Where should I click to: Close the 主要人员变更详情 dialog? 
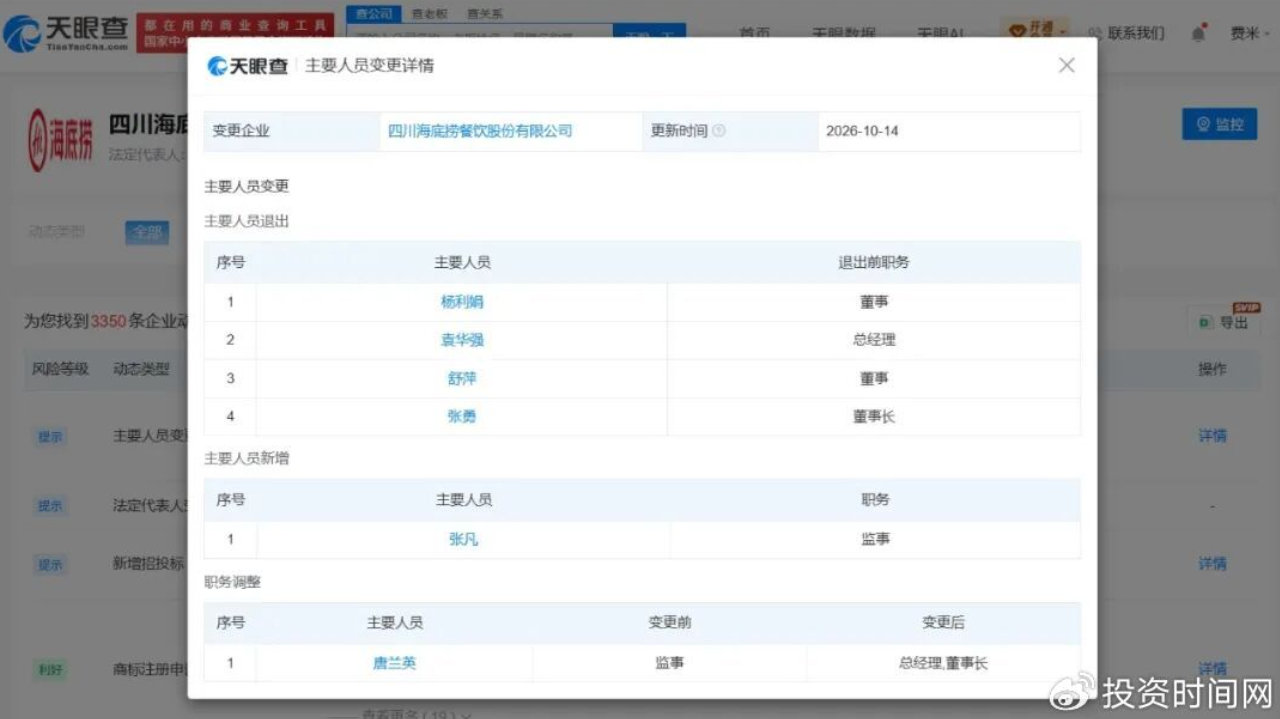point(1066,65)
